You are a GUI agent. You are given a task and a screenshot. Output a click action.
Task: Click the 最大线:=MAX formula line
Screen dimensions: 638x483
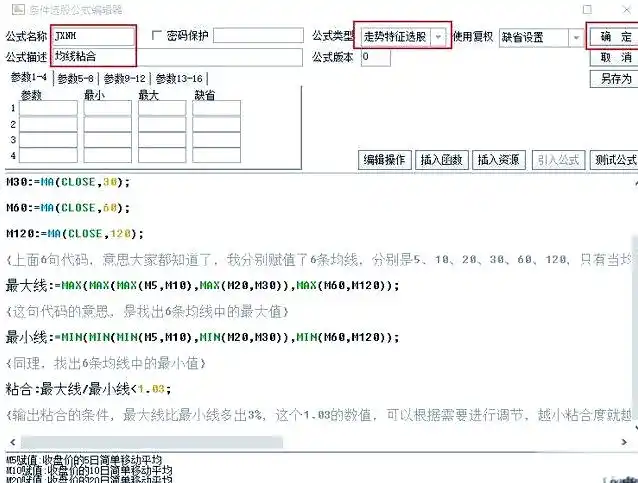pyautogui.click(x=202, y=286)
